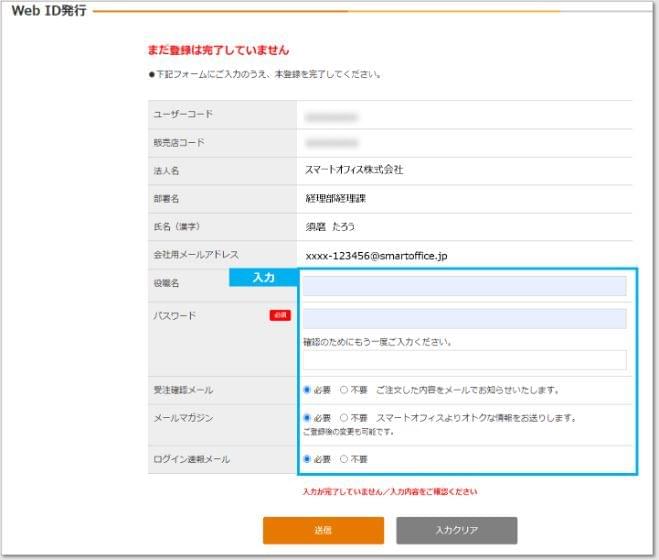Click the Web ID発行 heading
Viewport: 659px width, 560px height.
[x=48, y=11]
